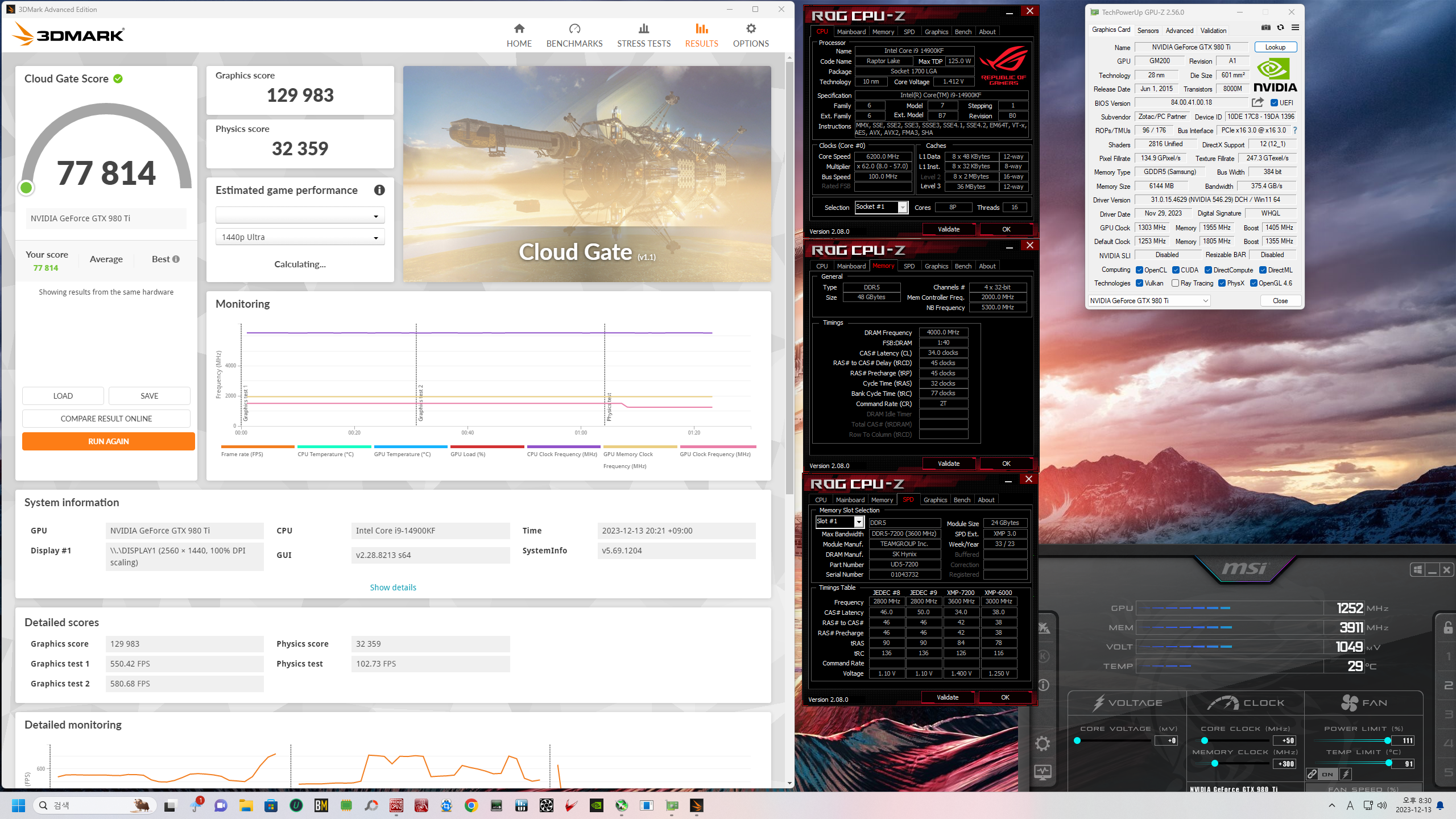Toggle the Vulkan checkbox
The height and width of the screenshot is (819, 1456).
pos(1139,283)
